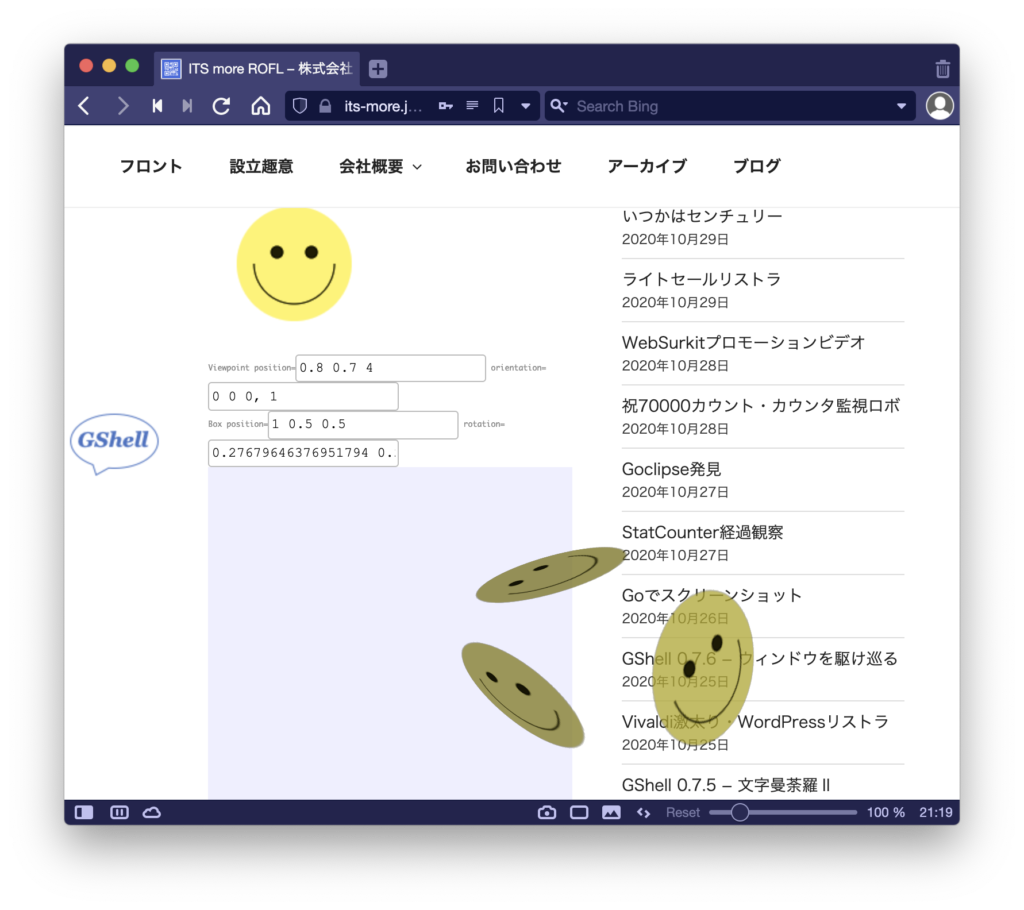The height and width of the screenshot is (910, 1024).
Task: Adjust the page zoom slider
Action: [740, 812]
